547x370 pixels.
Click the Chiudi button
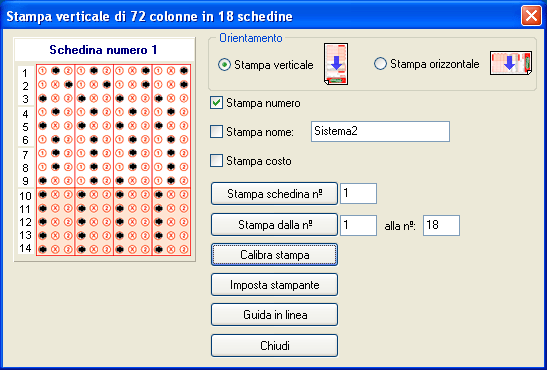click(x=274, y=346)
